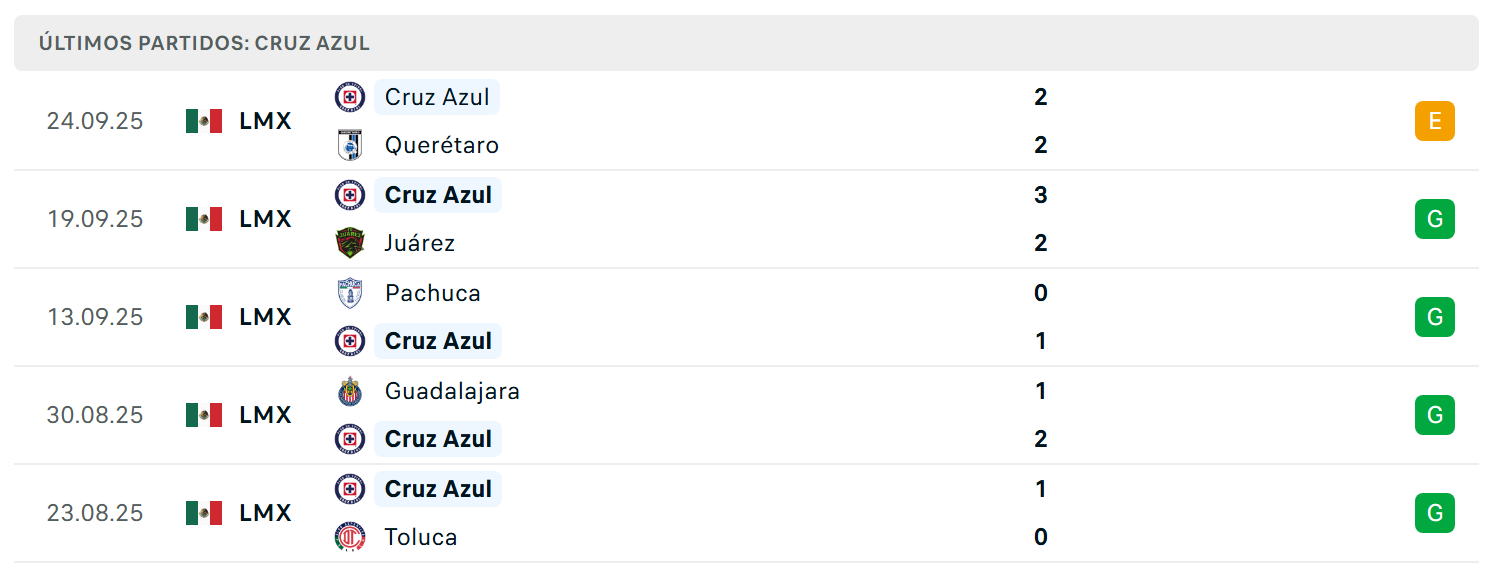Click green G badge for Pachuca match
Viewport: 1495px width, 574px height.
(1435, 317)
